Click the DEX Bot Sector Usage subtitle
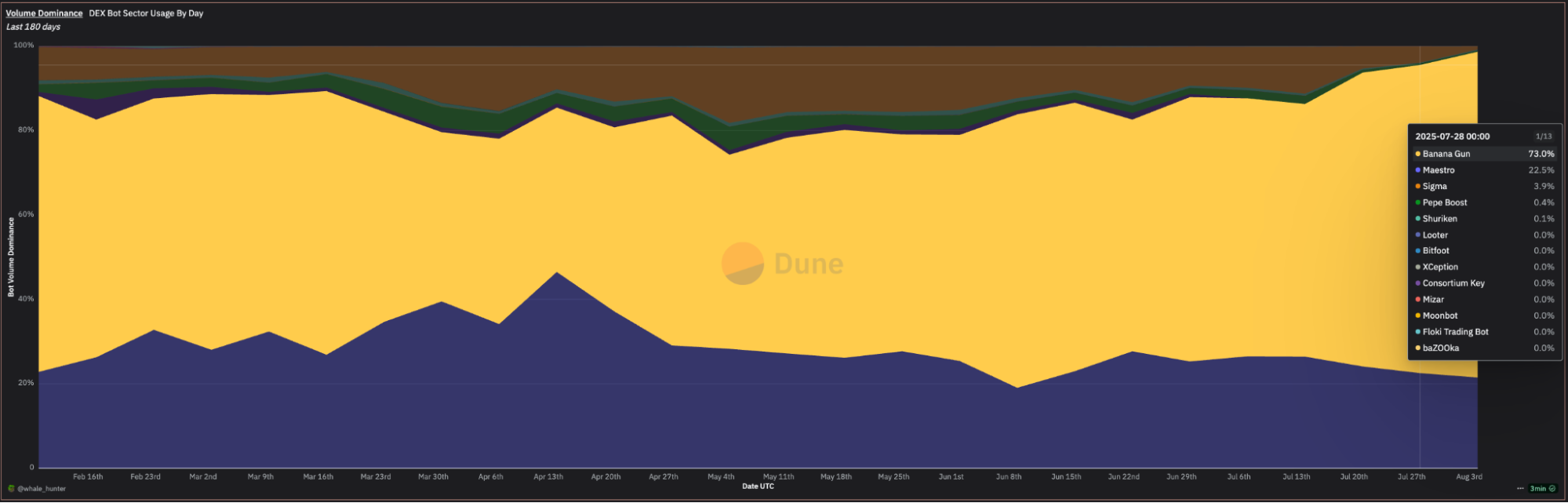Viewport: 1568px width, 503px height. pos(146,13)
